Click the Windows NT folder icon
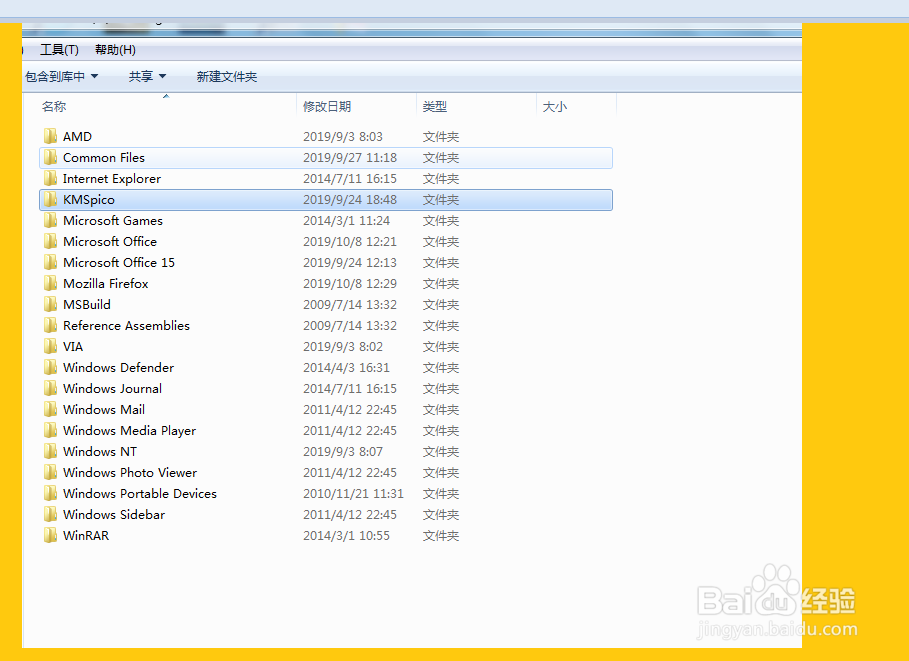This screenshot has width=909, height=661. point(50,451)
